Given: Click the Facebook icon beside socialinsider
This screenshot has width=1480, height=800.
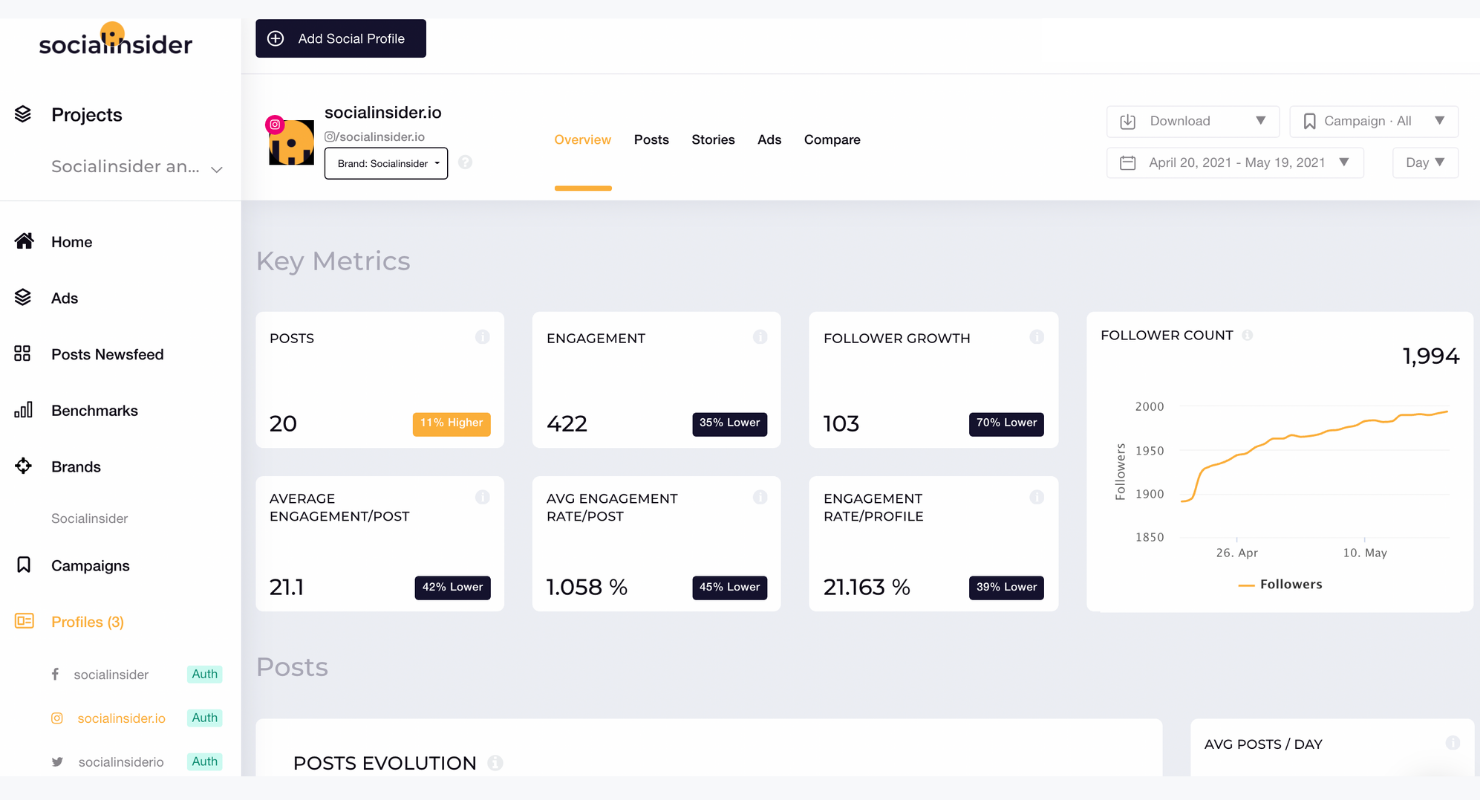Looking at the screenshot, I should tap(56, 674).
